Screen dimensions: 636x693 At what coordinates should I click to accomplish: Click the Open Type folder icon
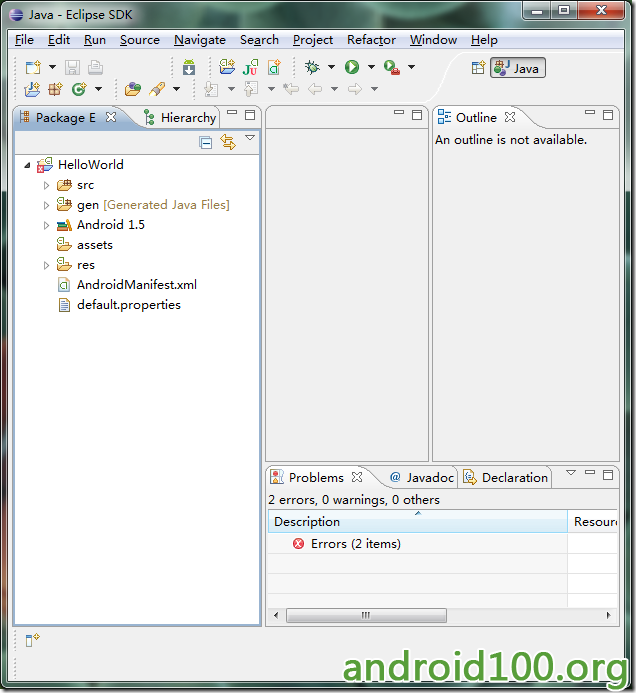[x=133, y=89]
